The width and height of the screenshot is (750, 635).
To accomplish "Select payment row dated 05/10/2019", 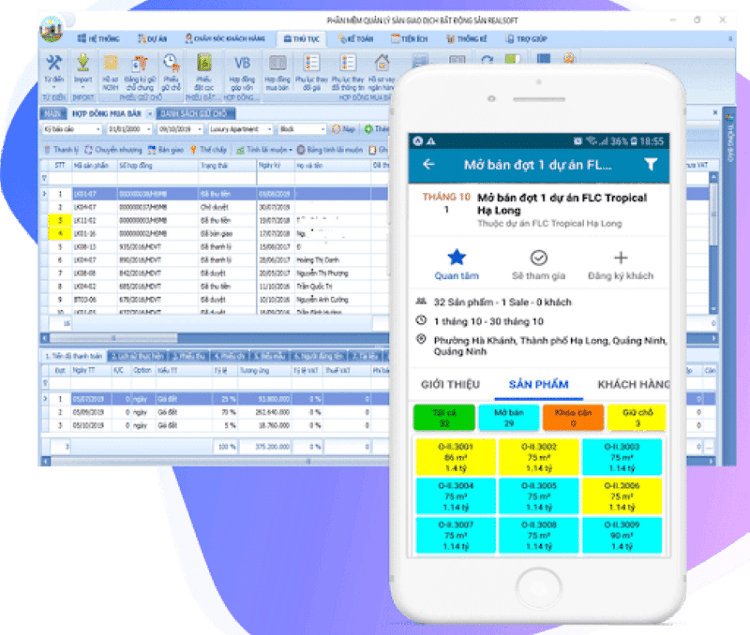I will click(x=214, y=425).
